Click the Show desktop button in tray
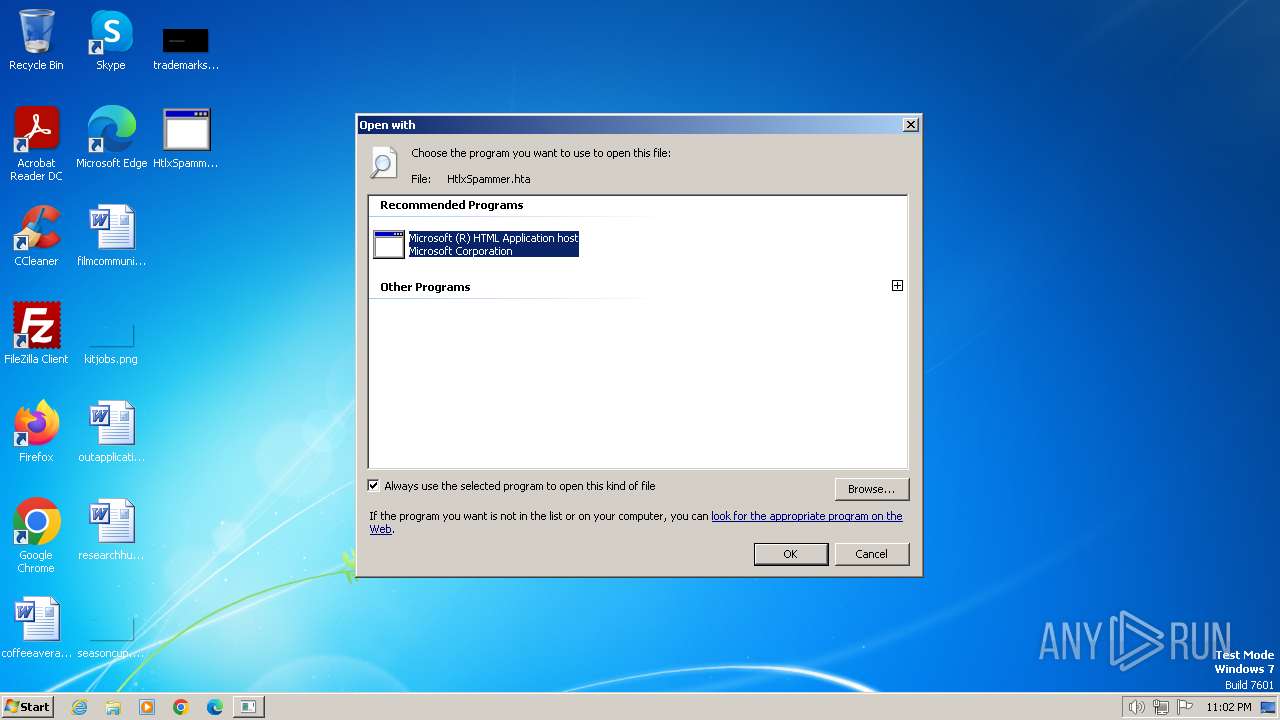The width and height of the screenshot is (1280, 720). coord(1268,707)
